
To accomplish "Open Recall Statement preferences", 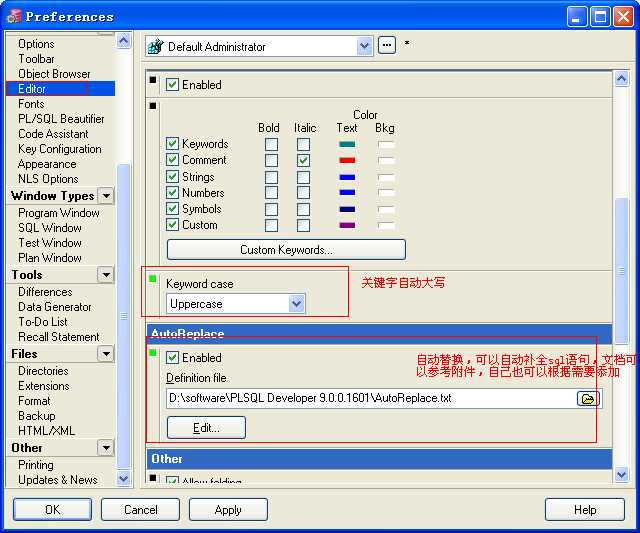I will point(59,337).
